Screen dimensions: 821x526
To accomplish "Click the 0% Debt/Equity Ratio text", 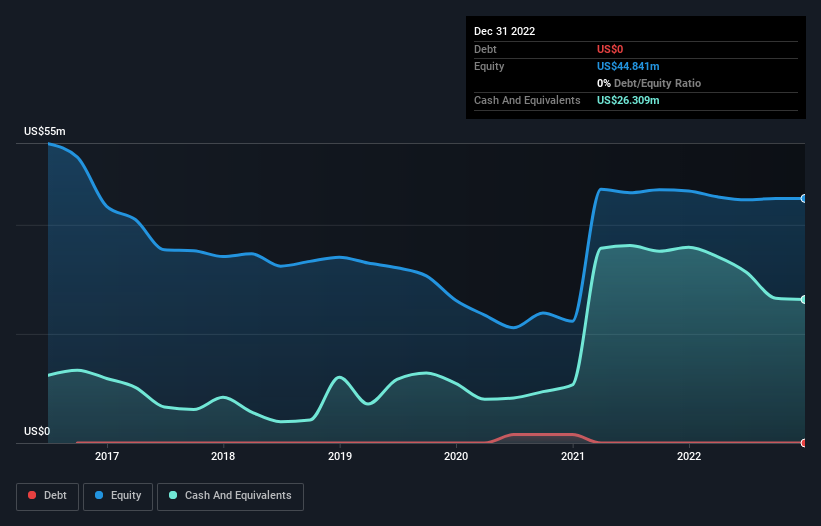I will pos(649,83).
